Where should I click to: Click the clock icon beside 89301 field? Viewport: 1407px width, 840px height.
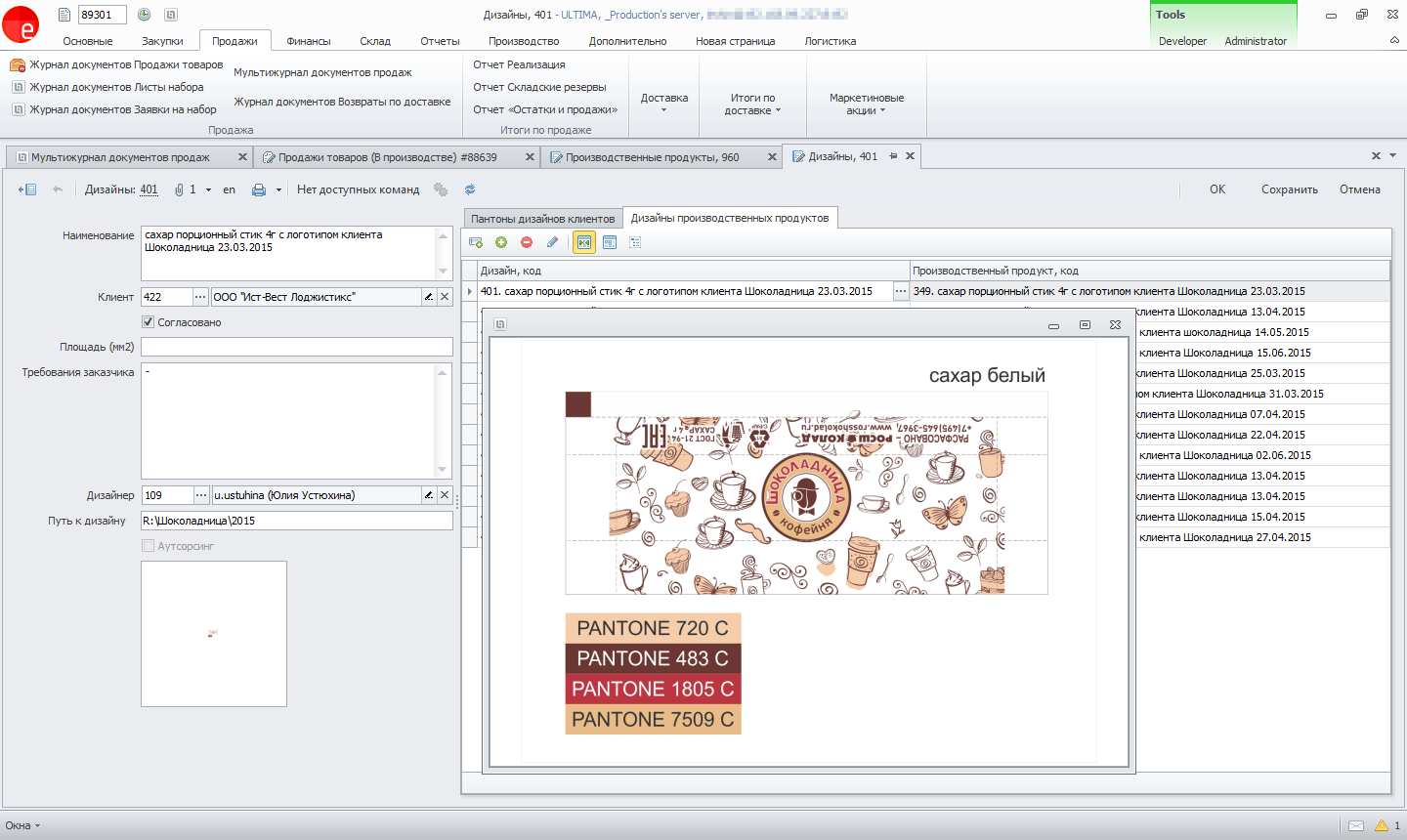click(144, 15)
